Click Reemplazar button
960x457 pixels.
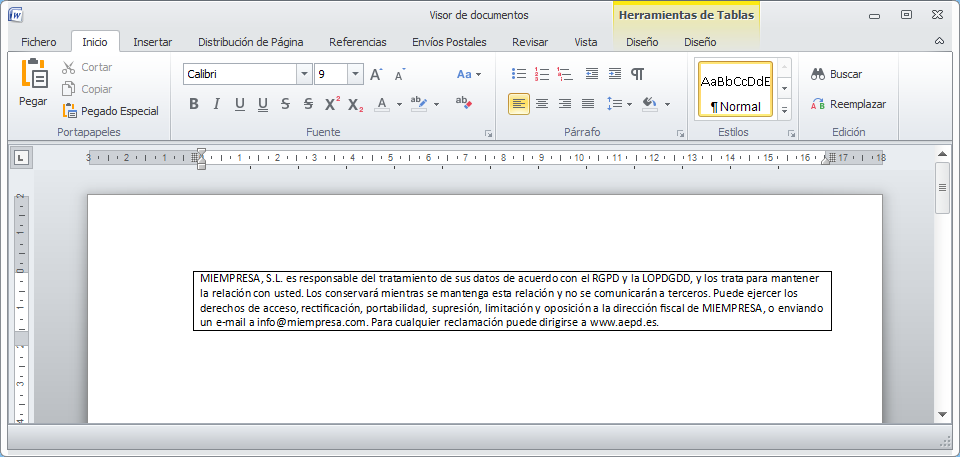point(848,104)
